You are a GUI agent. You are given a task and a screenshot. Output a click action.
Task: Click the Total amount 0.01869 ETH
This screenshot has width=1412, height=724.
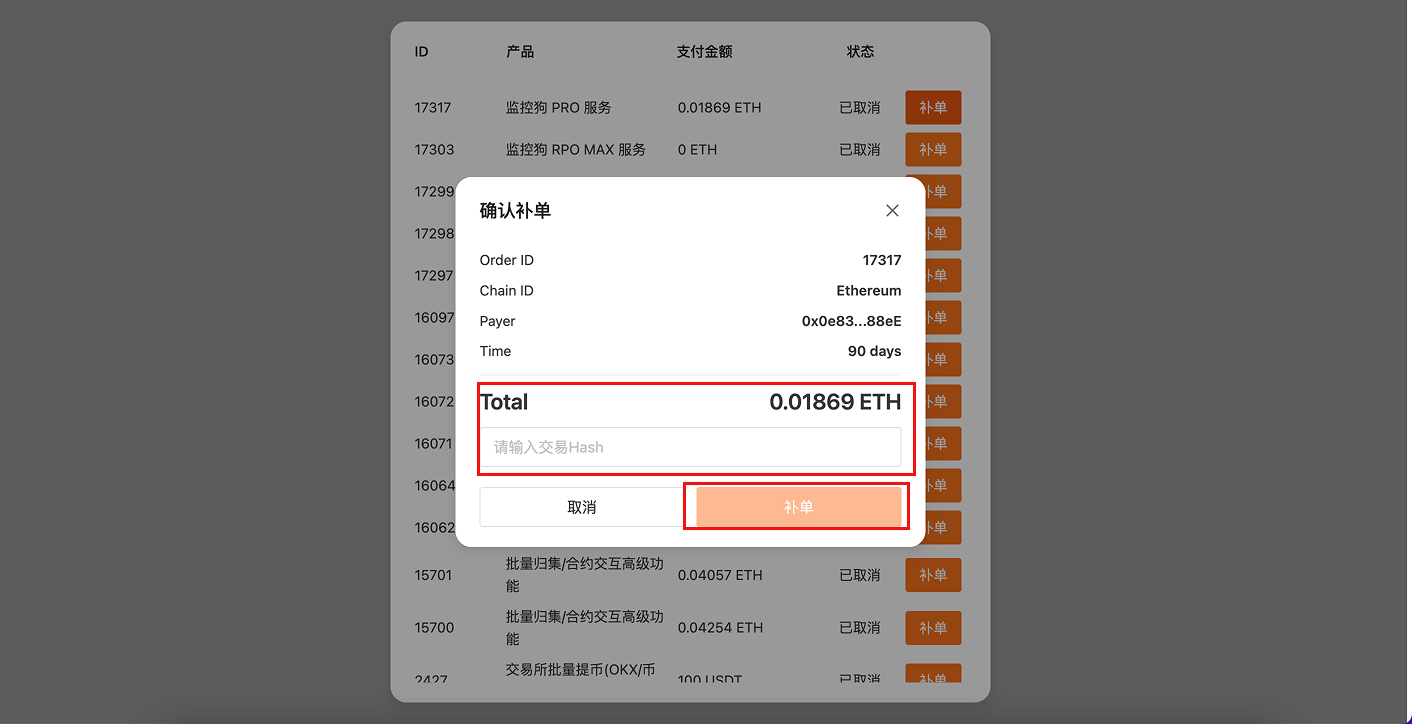pos(835,402)
